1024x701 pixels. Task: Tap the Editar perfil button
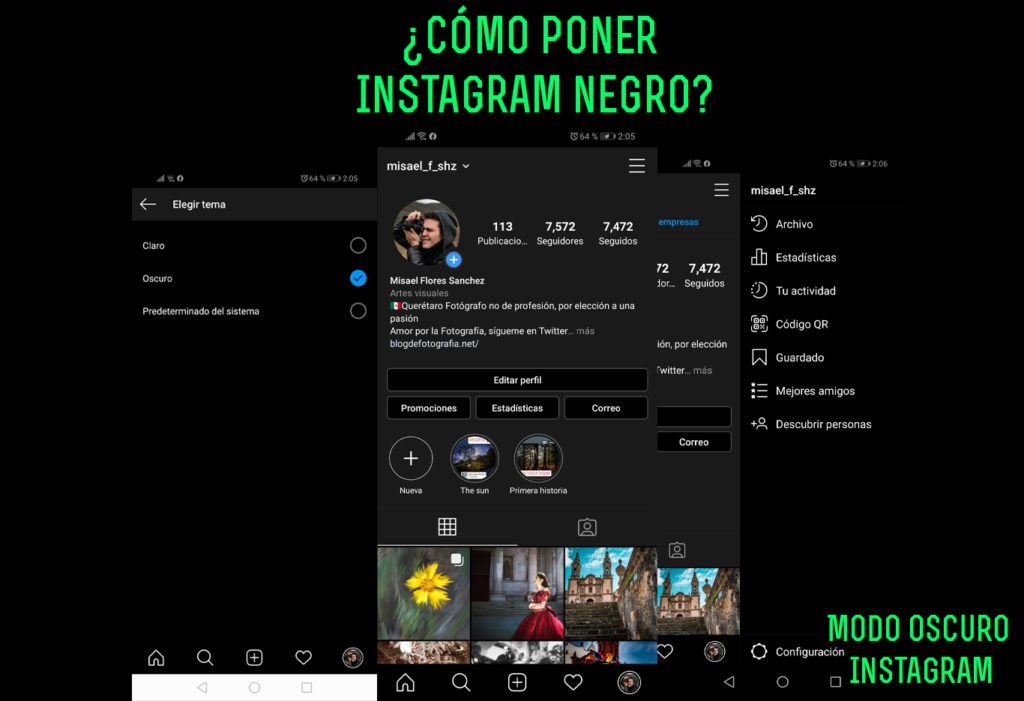tap(517, 380)
